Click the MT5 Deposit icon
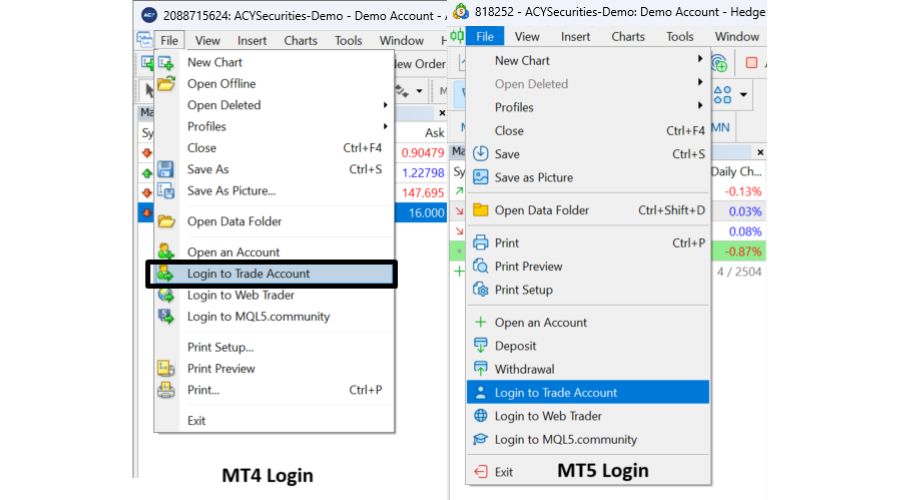Image resolution: width=900 pixels, height=500 pixels. coord(480,346)
